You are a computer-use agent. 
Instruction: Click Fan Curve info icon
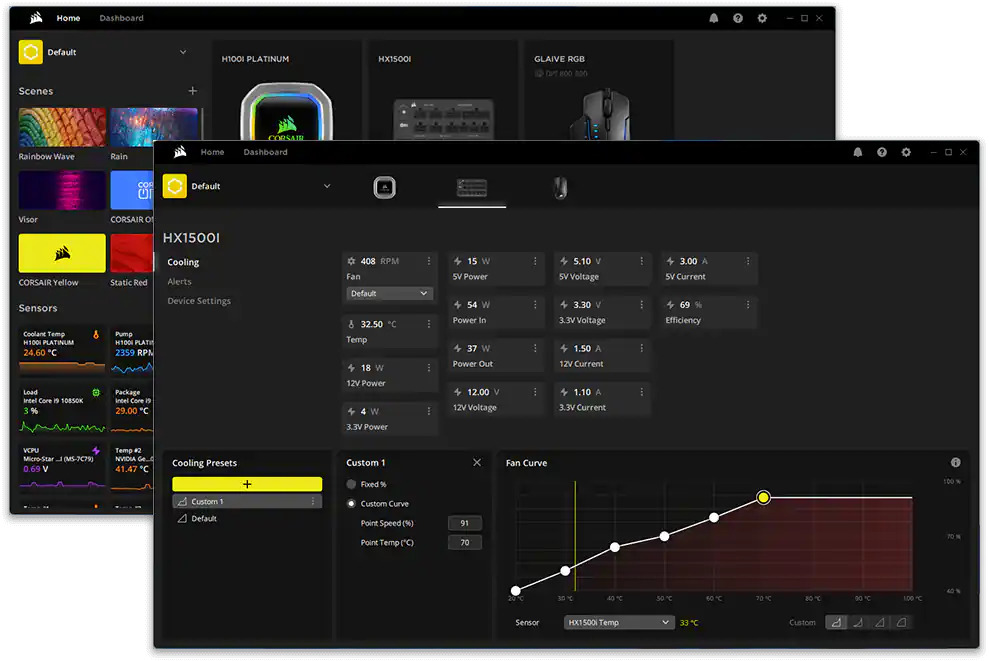pos(956,462)
